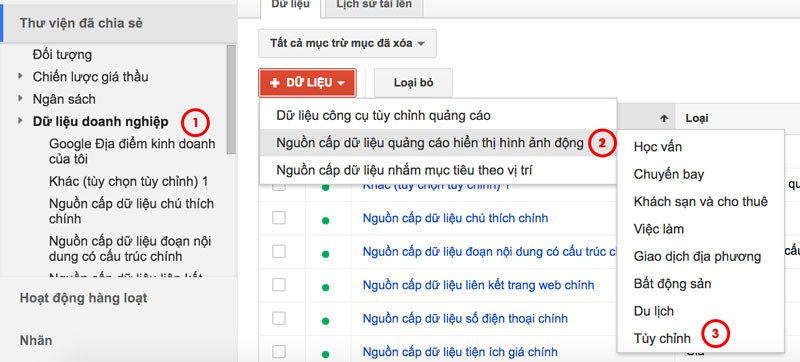Screen dimensions: 800x362
Task: Toggle the 'Dữ liệu doanh nghiệp' arrow
Action: coord(21,121)
